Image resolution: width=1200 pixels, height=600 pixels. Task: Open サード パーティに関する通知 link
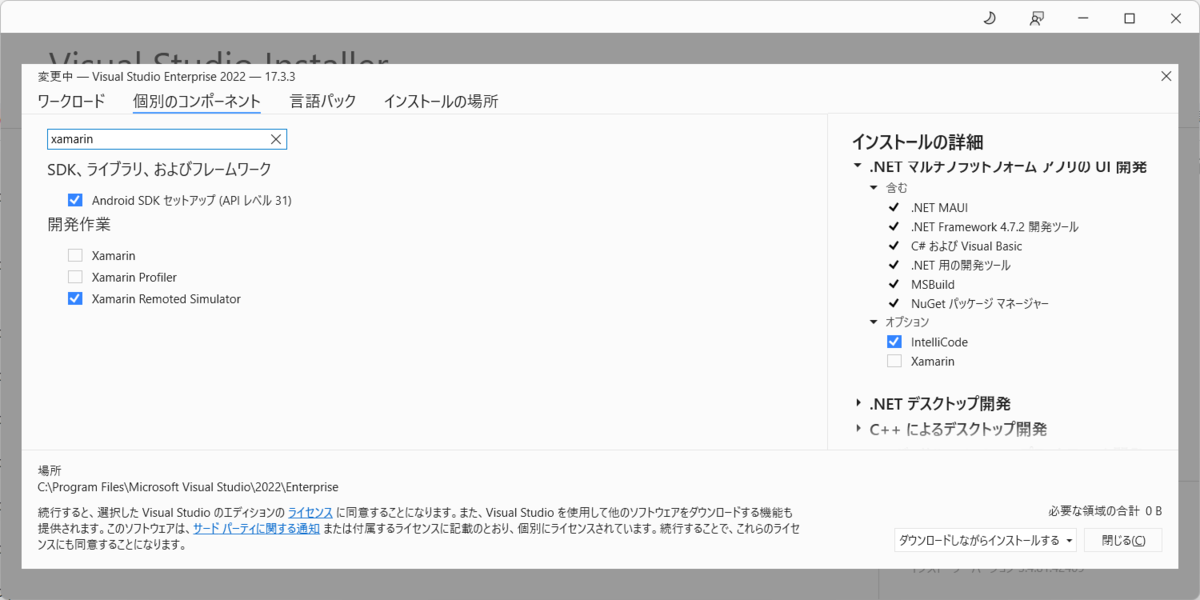256,528
